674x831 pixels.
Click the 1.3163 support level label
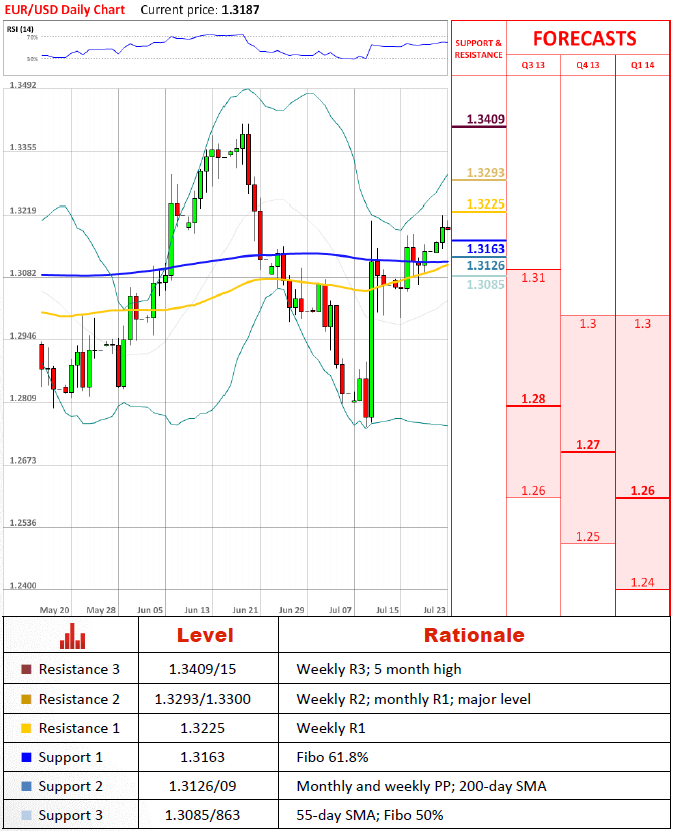pyautogui.click(x=485, y=249)
